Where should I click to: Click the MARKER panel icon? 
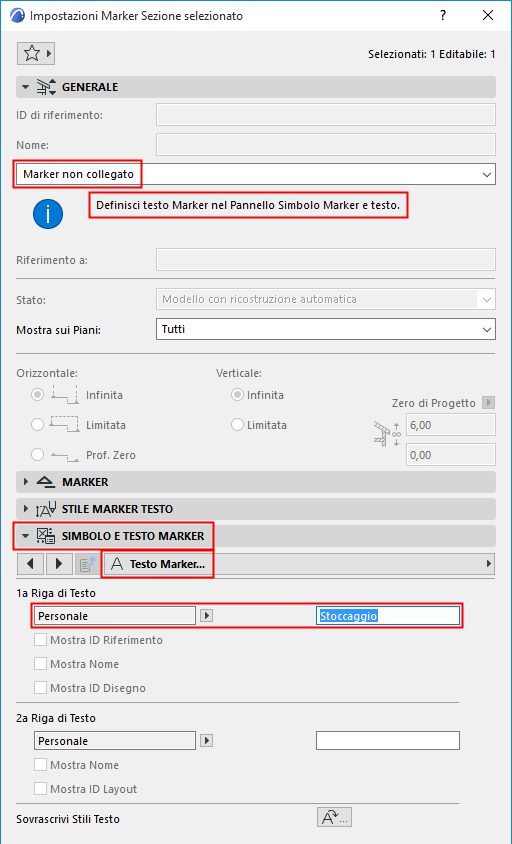pos(46,482)
